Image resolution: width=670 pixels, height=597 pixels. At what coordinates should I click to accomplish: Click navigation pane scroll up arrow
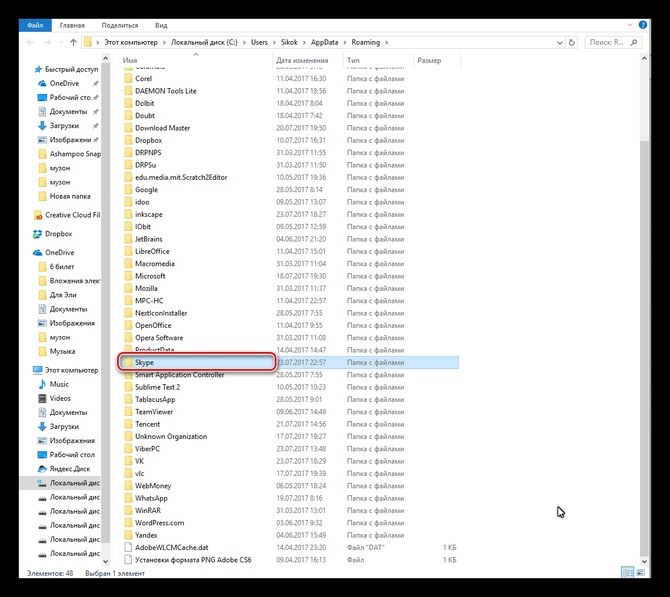point(106,58)
